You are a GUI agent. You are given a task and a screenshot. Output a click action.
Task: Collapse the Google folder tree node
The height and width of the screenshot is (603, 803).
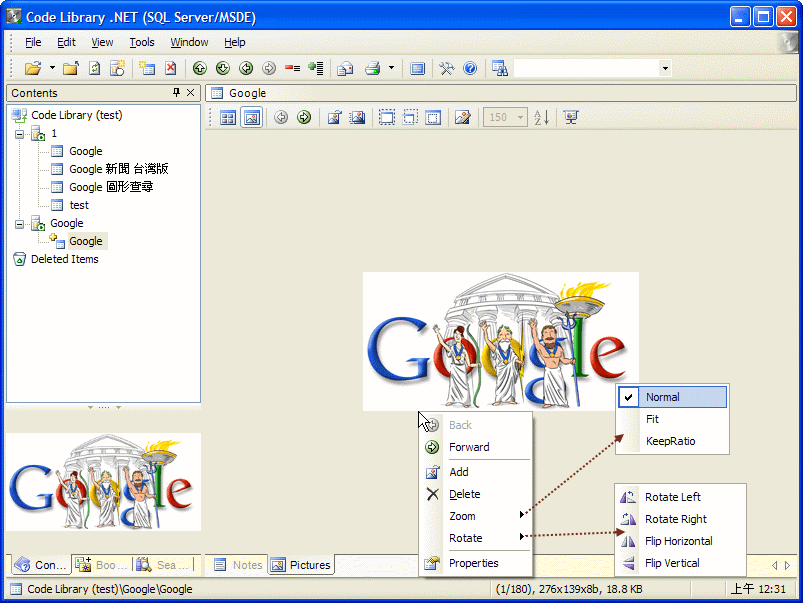(x=19, y=224)
